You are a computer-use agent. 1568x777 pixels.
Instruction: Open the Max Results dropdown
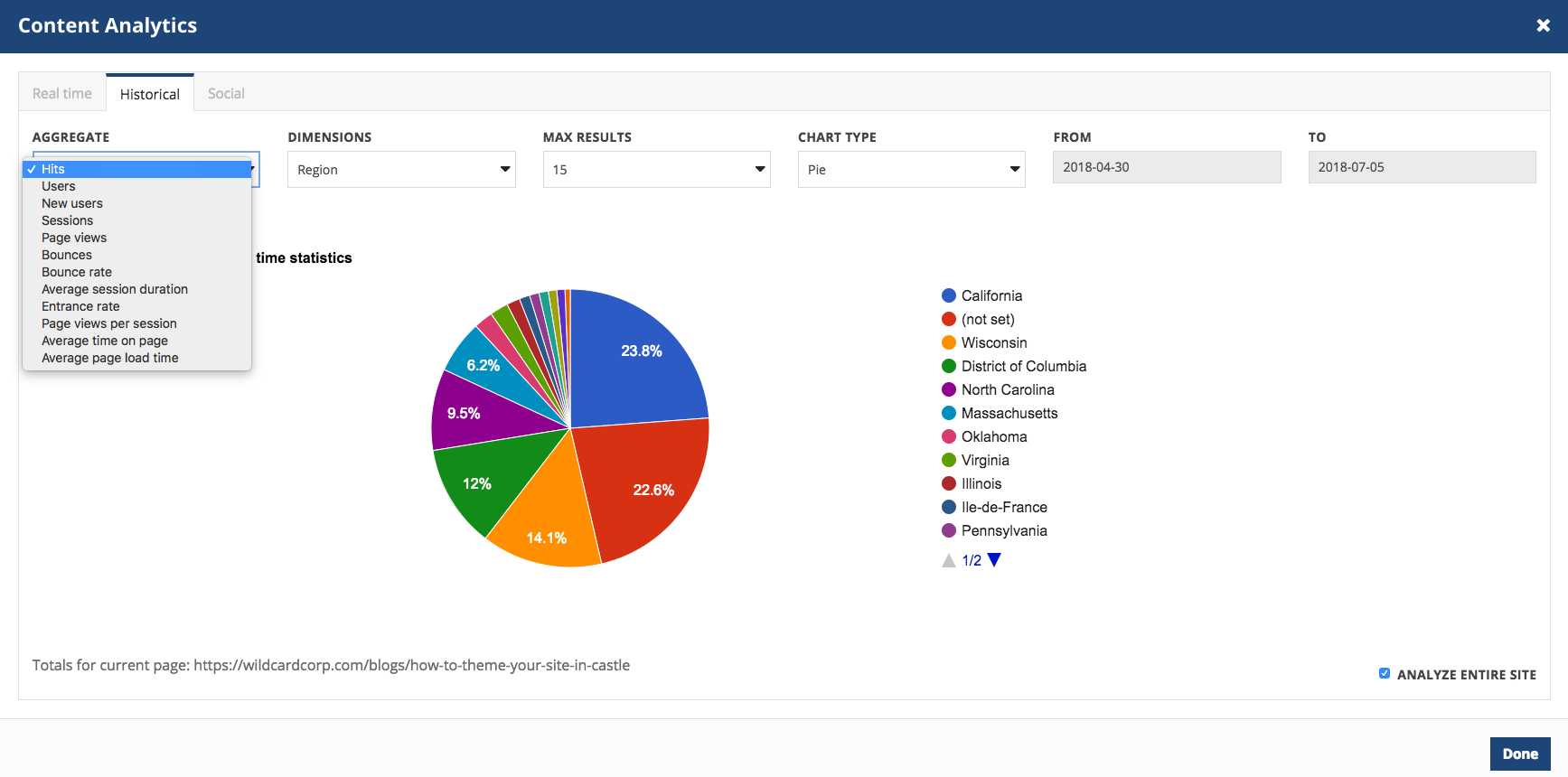[657, 169]
